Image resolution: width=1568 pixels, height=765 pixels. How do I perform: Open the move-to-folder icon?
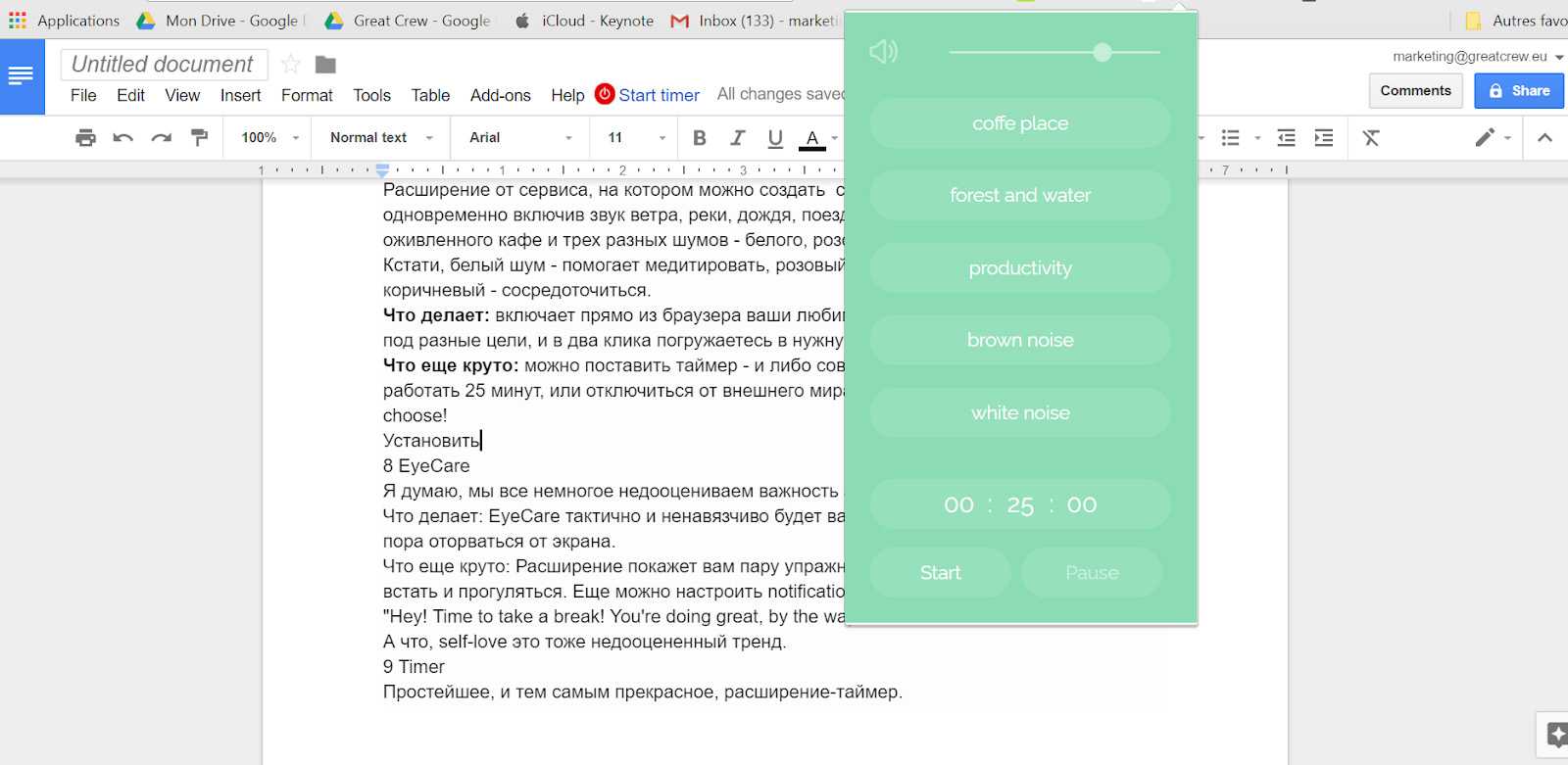pyautogui.click(x=325, y=65)
